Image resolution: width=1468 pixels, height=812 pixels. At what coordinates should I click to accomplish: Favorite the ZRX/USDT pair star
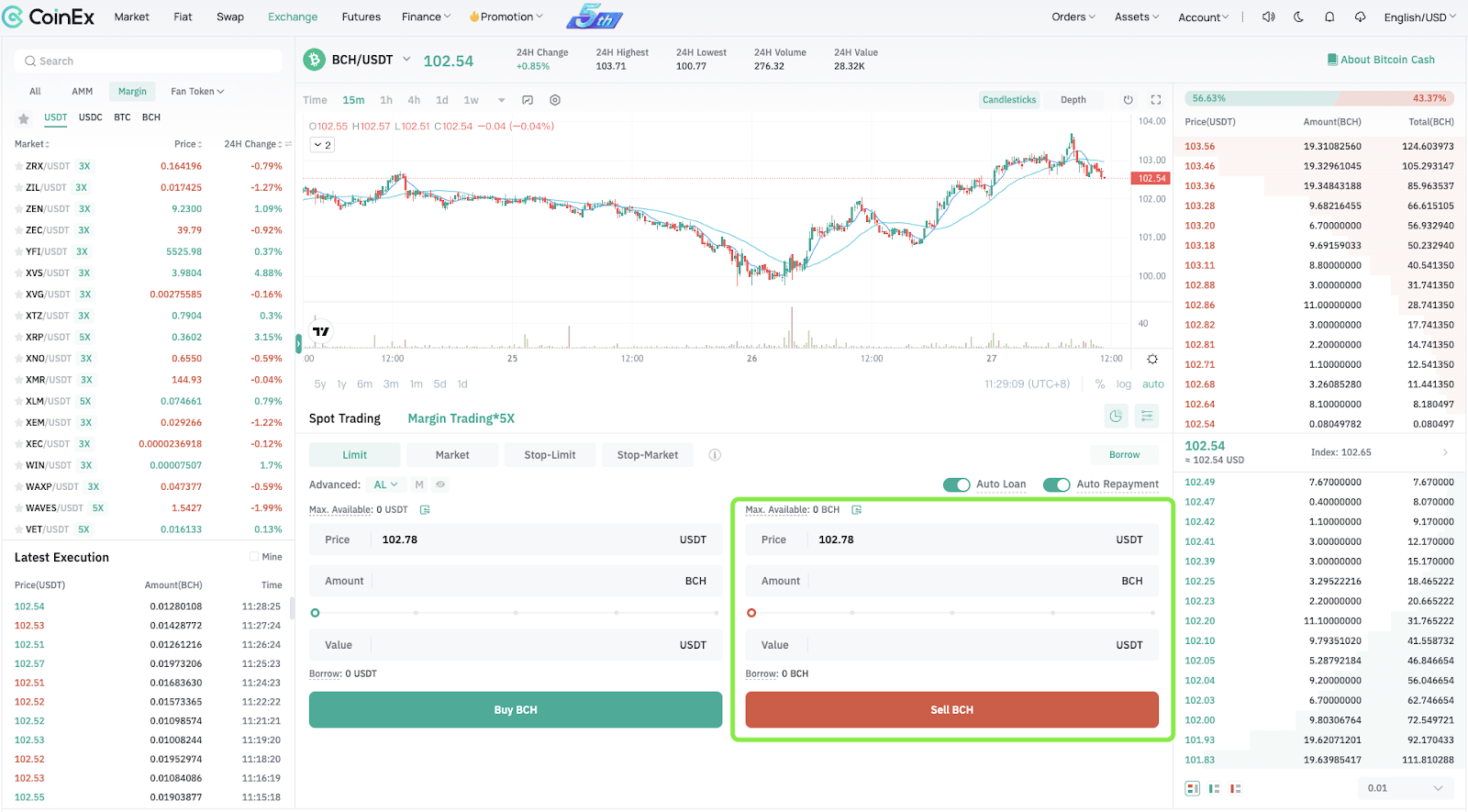pos(18,166)
